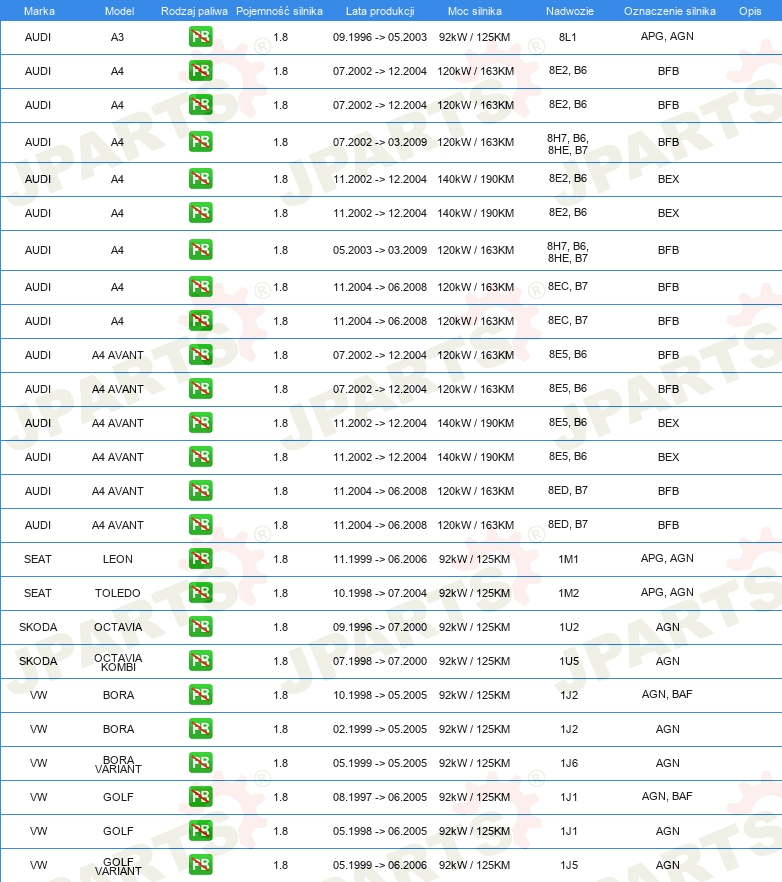Select the BORA VARIANT model cell
This screenshot has width=782, height=882.
point(118,764)
